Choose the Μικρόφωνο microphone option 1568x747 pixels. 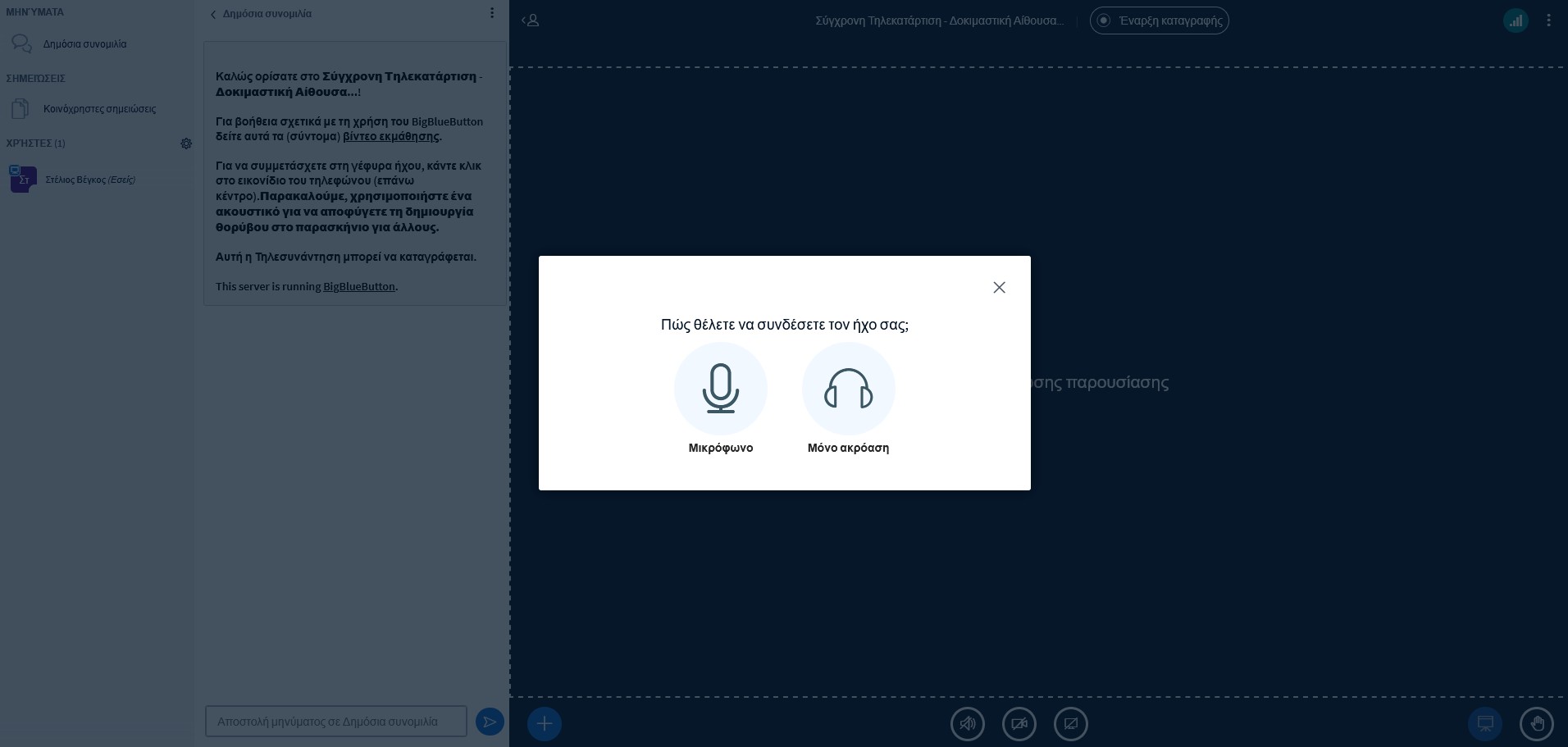pos(720,389)
